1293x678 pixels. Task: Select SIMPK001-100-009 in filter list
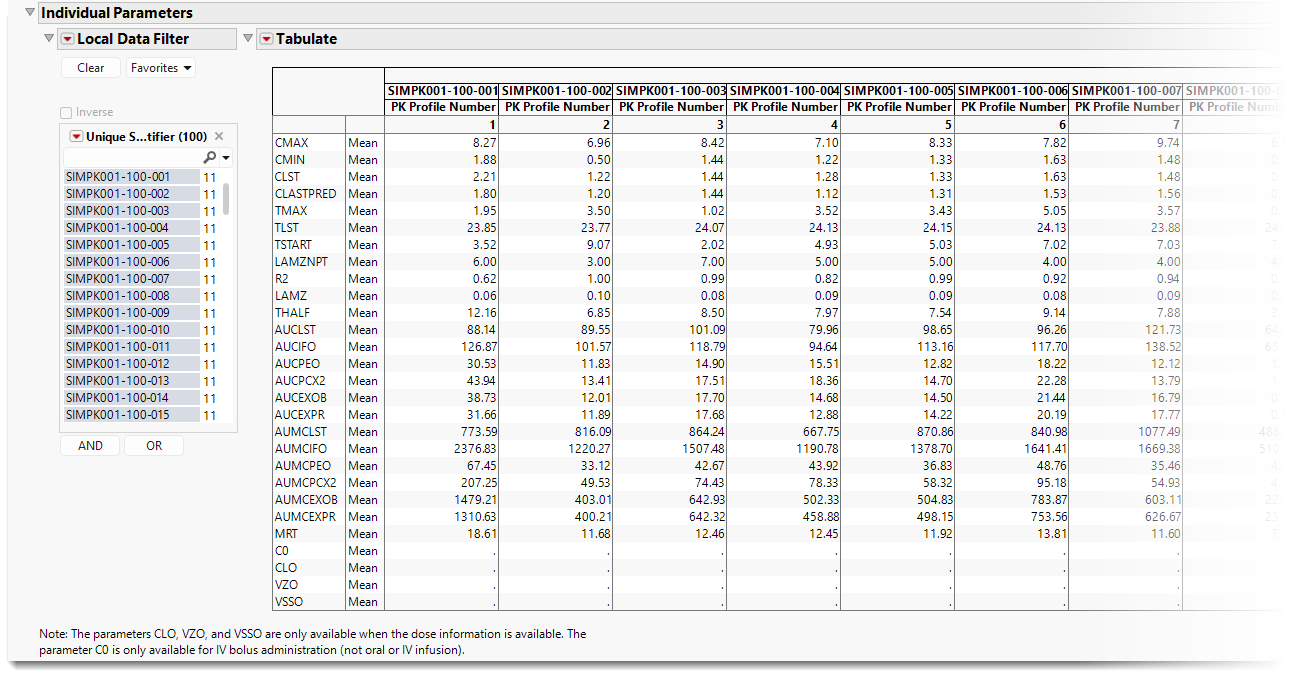[132, 313]
